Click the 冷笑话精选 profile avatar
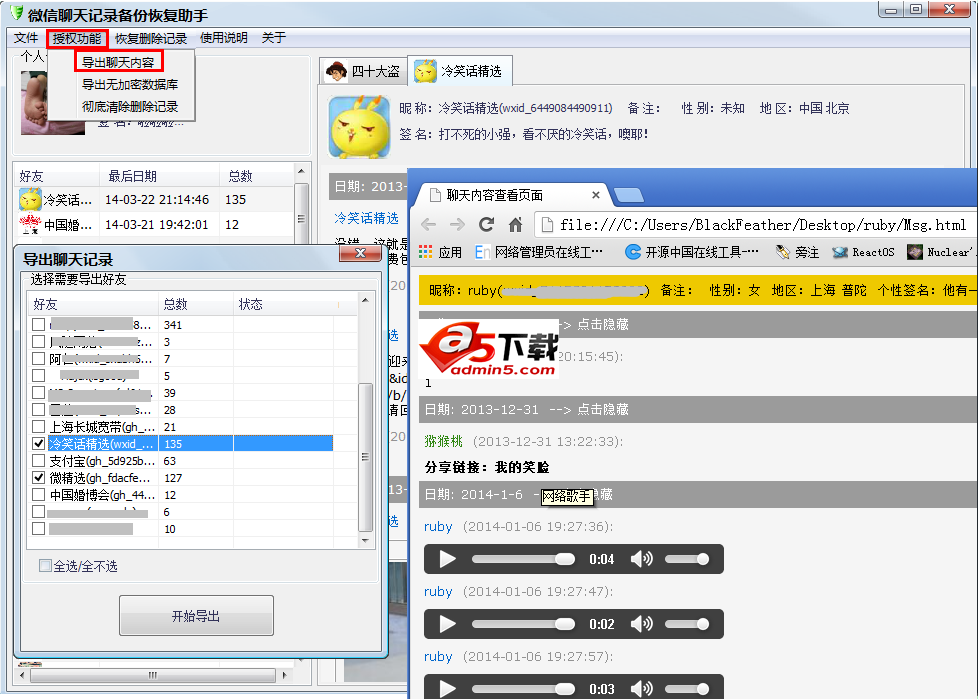The image size is (978, 699). click(x=359, y=126)
